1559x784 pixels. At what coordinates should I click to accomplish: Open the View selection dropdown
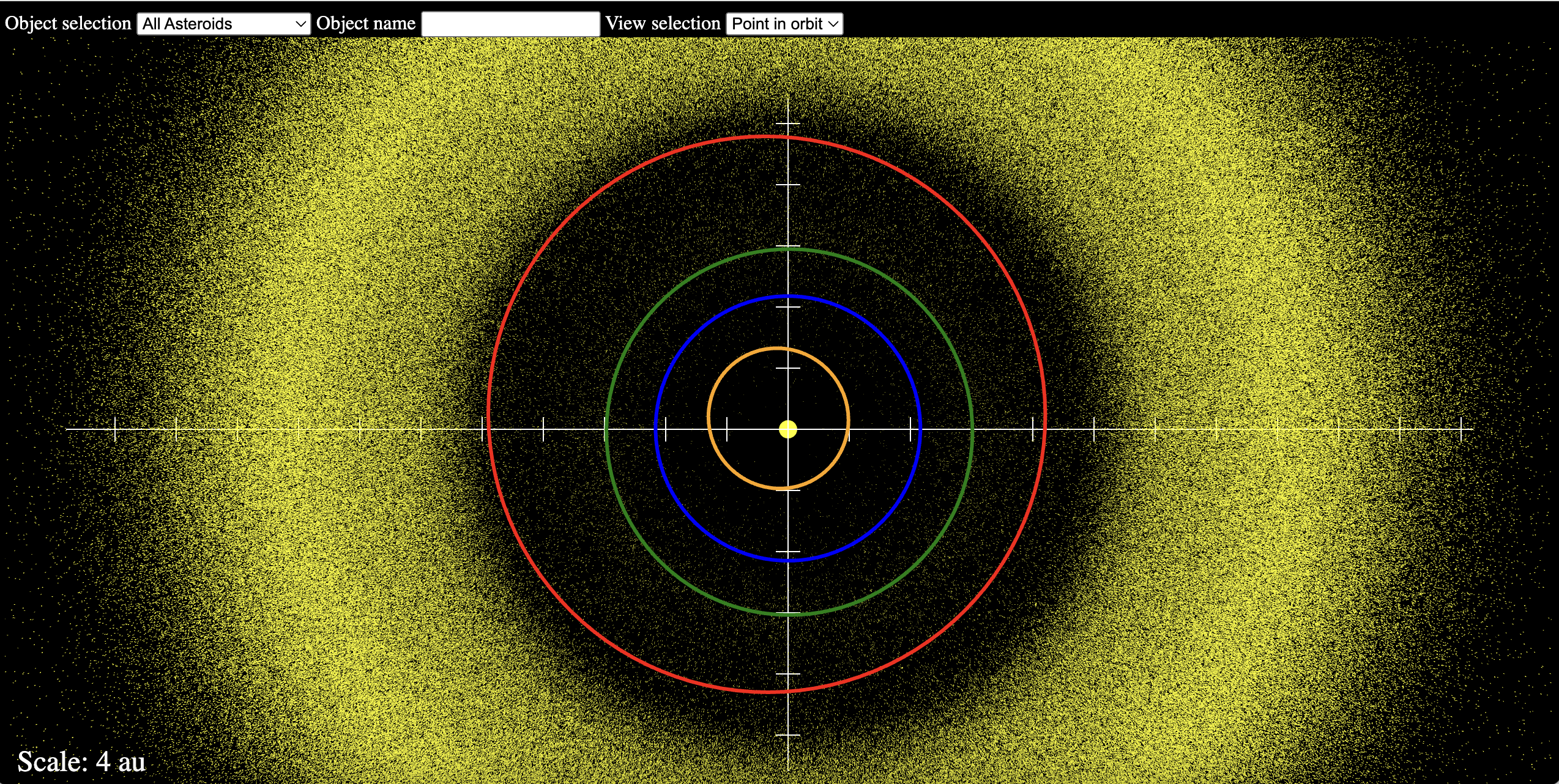coord(784,24)
